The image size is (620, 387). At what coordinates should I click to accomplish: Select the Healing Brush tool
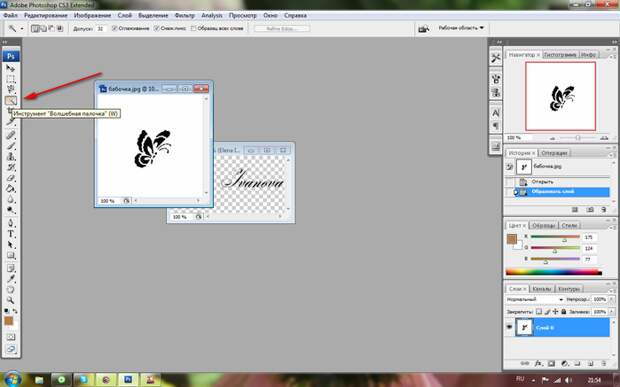10,135
